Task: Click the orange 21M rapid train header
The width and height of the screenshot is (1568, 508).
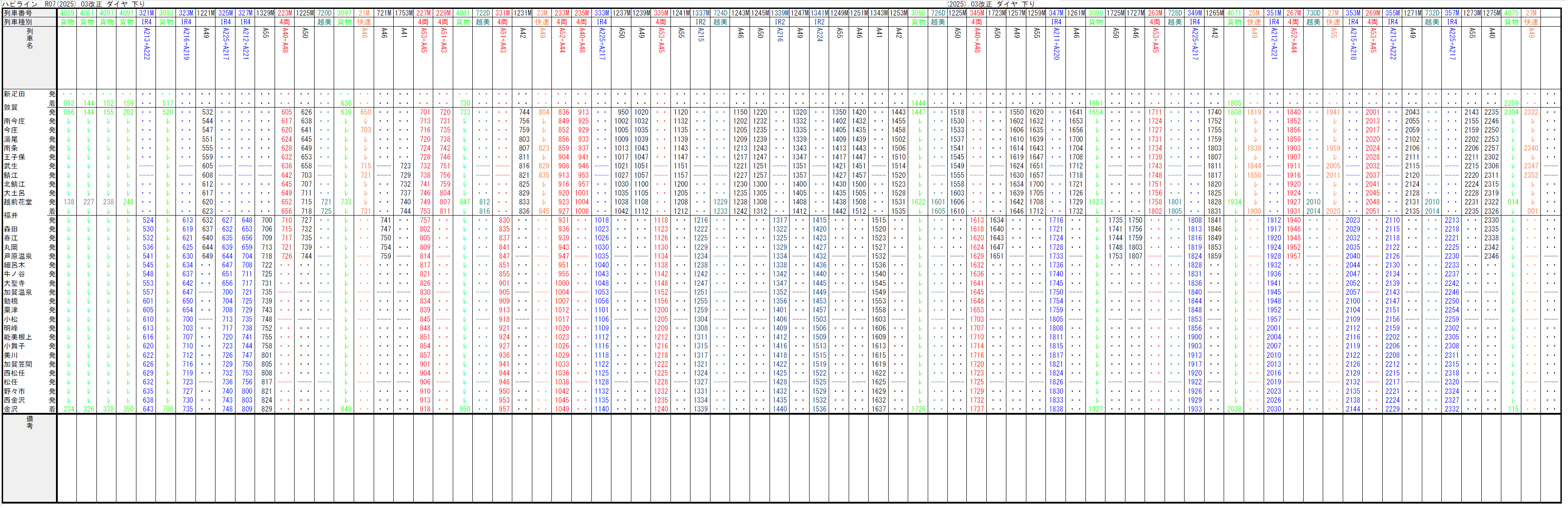Action: click(x=364, y=13)
